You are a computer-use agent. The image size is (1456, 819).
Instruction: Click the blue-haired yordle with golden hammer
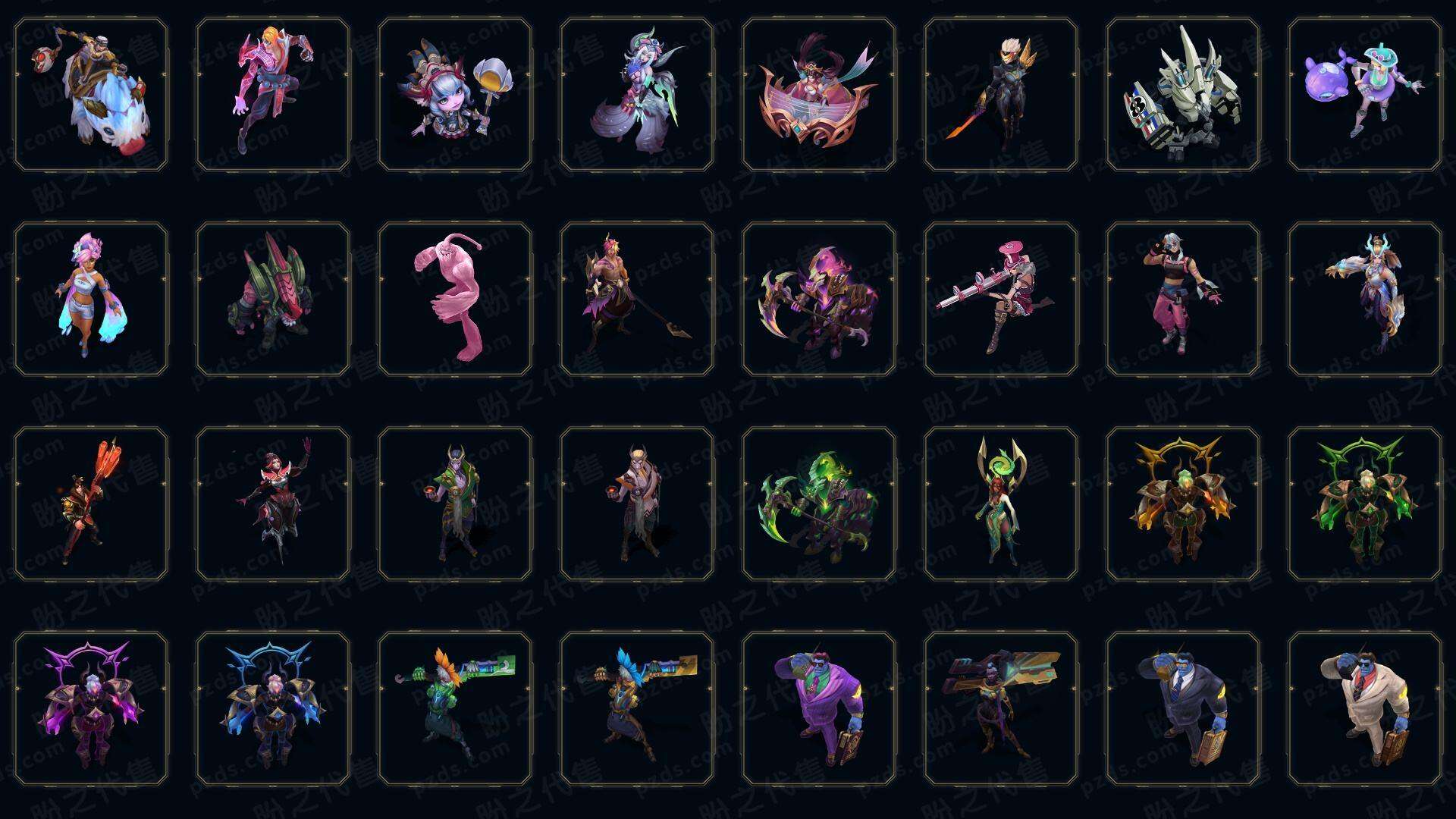(455, 95)
